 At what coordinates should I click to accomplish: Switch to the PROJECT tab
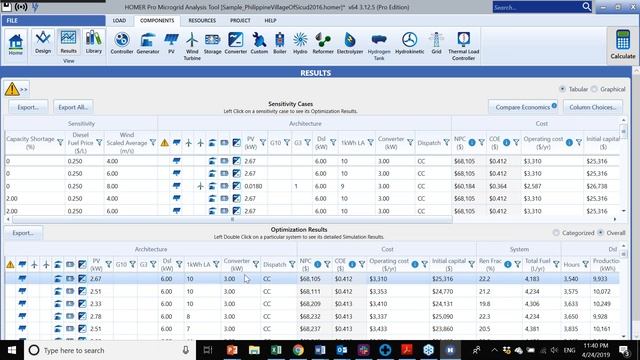click(x=240, y=20)
